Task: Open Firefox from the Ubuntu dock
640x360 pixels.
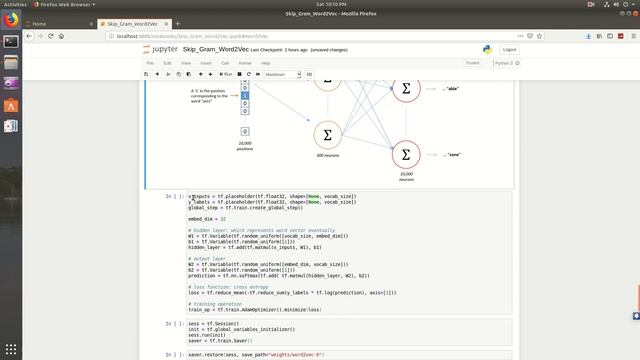Action: (x=11, y=20)
